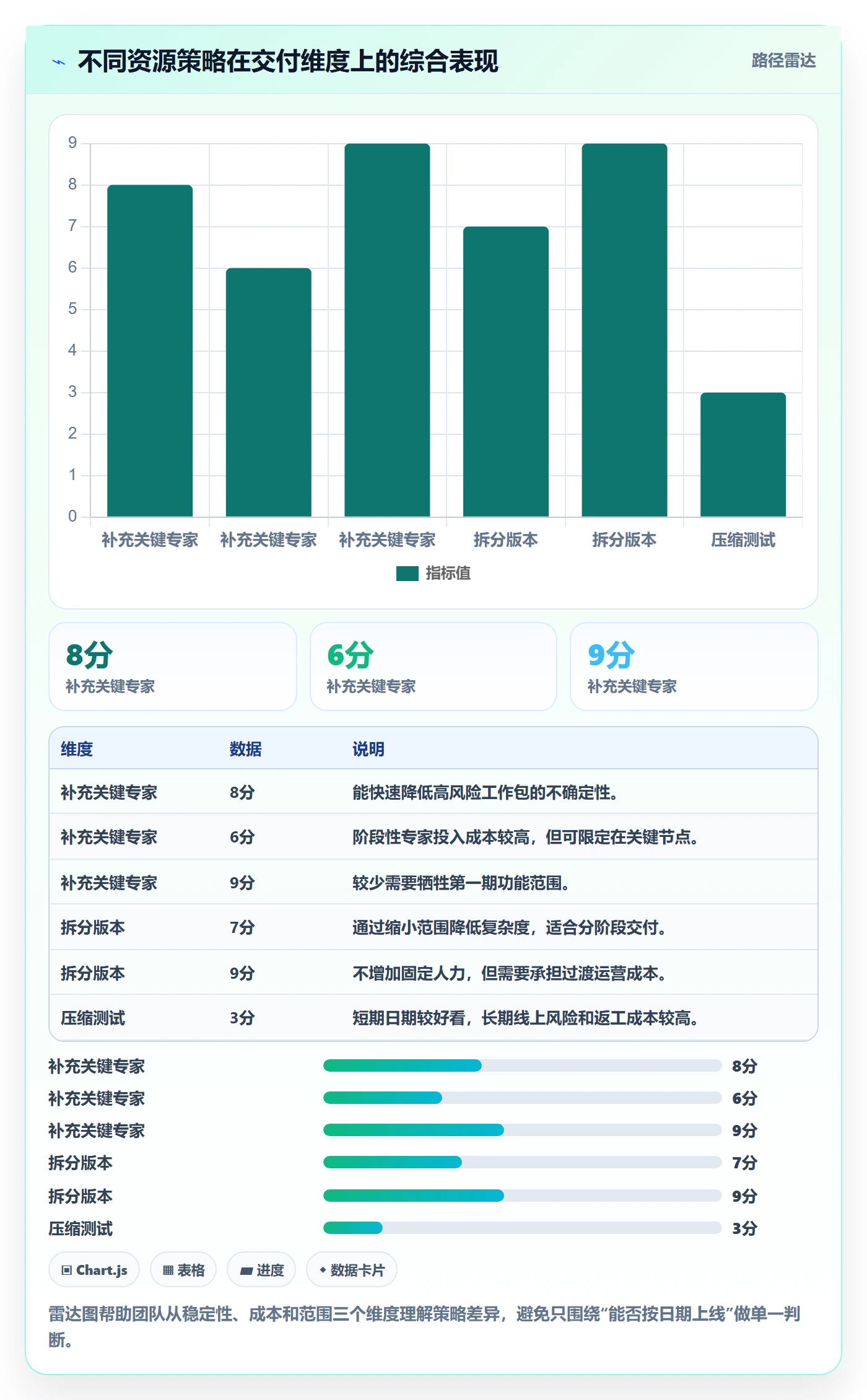Screen dimensions: 867x1400
Task: Select the 较少需要牺牲第一期功能范围 table row
Action: pyautogui.click(x=434, y=882)
